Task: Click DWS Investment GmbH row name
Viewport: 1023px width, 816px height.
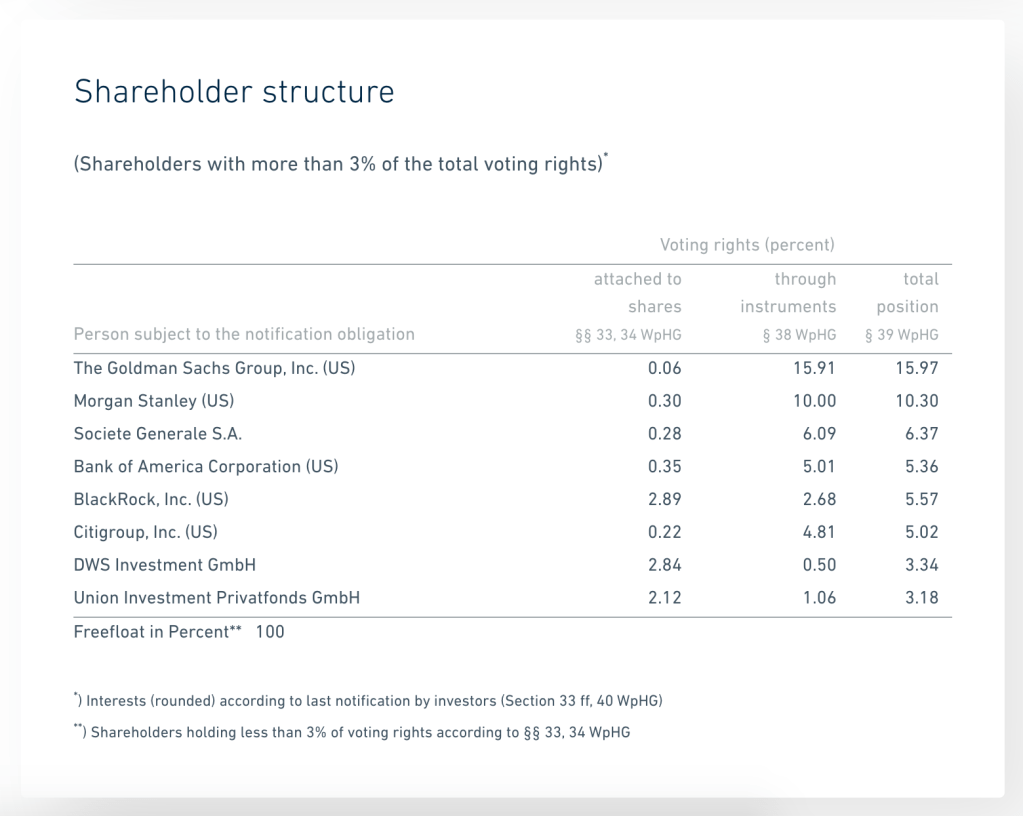Action: click(x=165, y=565)
